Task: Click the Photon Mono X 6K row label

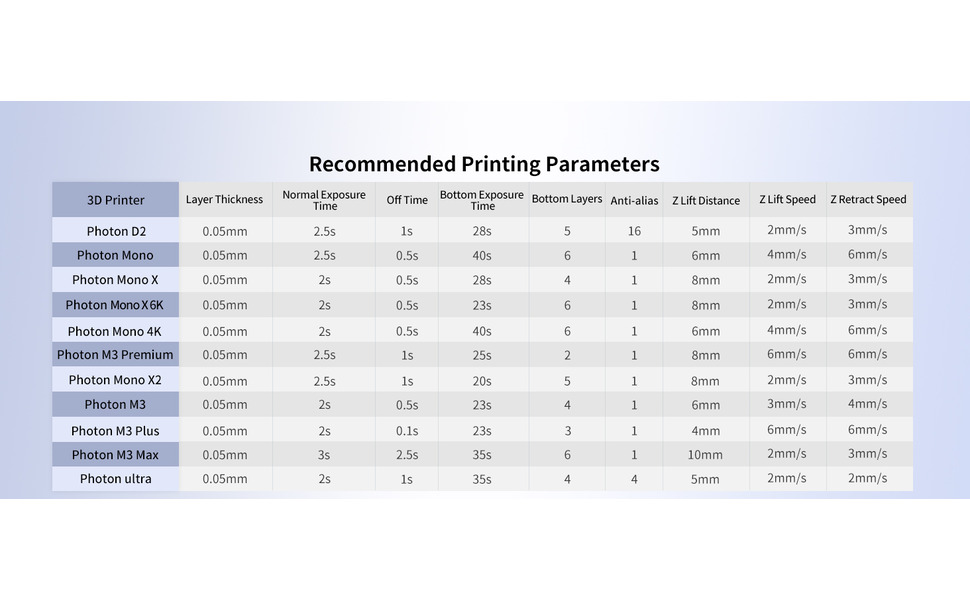Action: point(115,305)
